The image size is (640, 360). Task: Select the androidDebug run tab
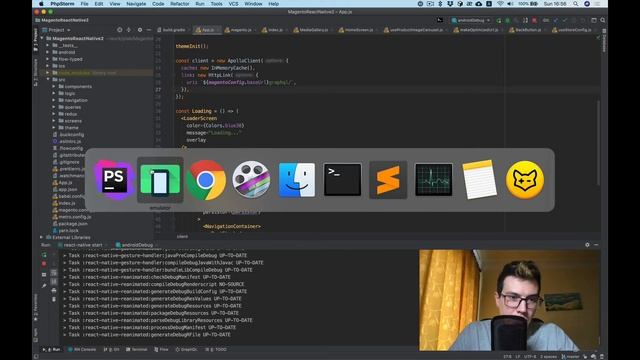[x=136, y=245]
